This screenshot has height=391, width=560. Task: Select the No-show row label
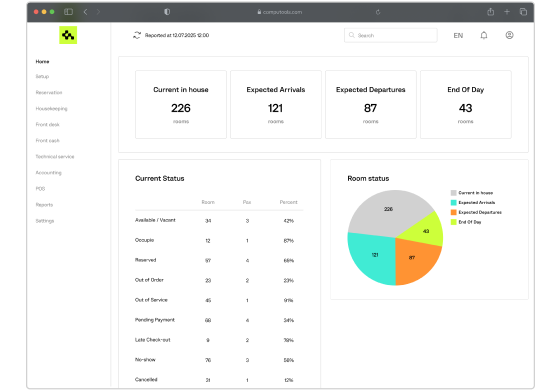tap(145, 360)
